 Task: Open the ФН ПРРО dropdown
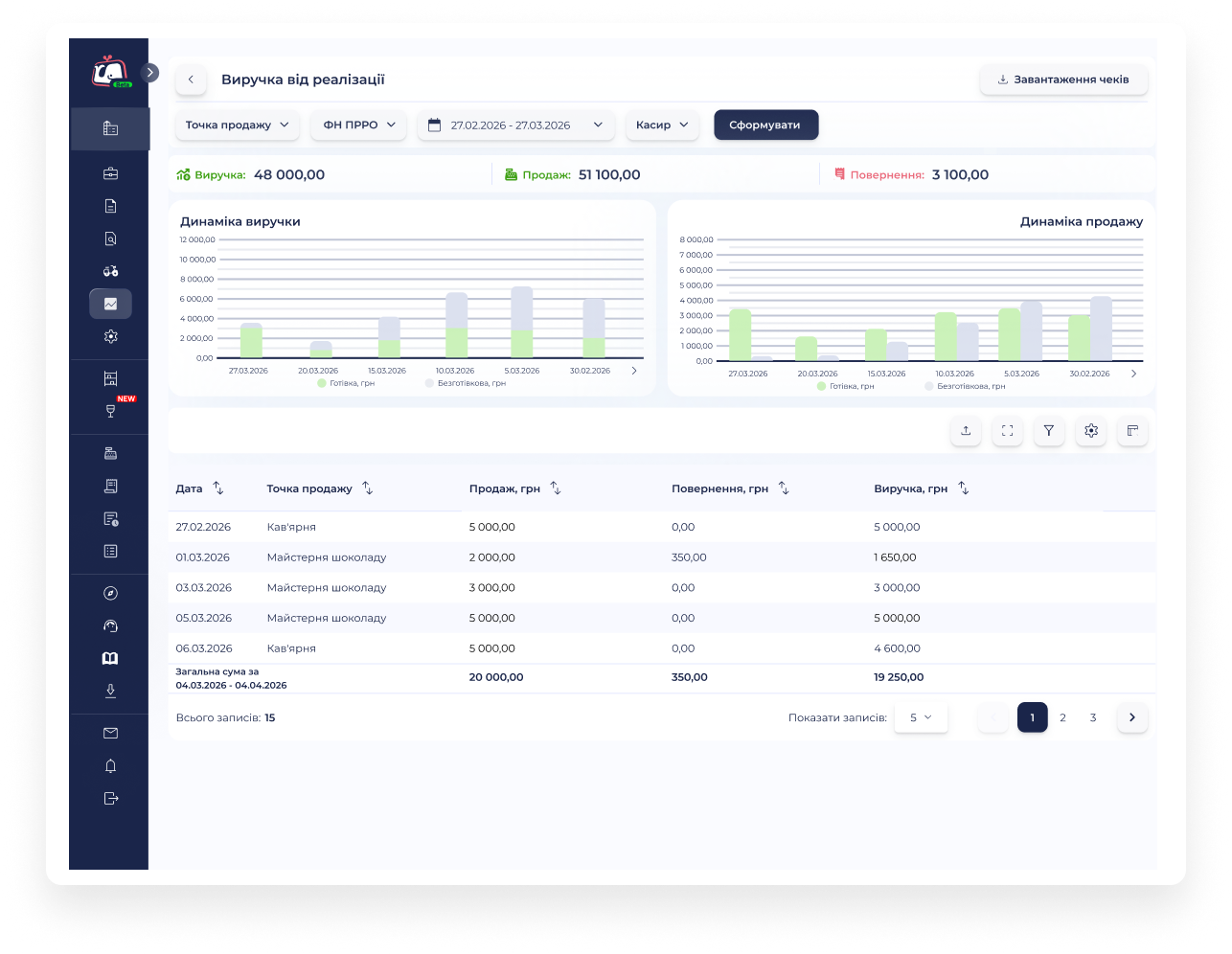(x=358, y=125)
